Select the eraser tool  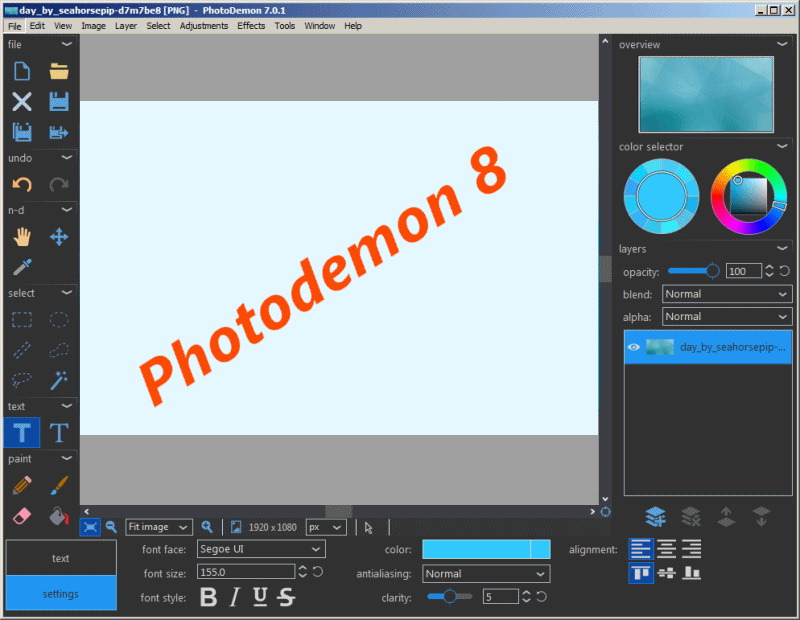tap(22, 516)
